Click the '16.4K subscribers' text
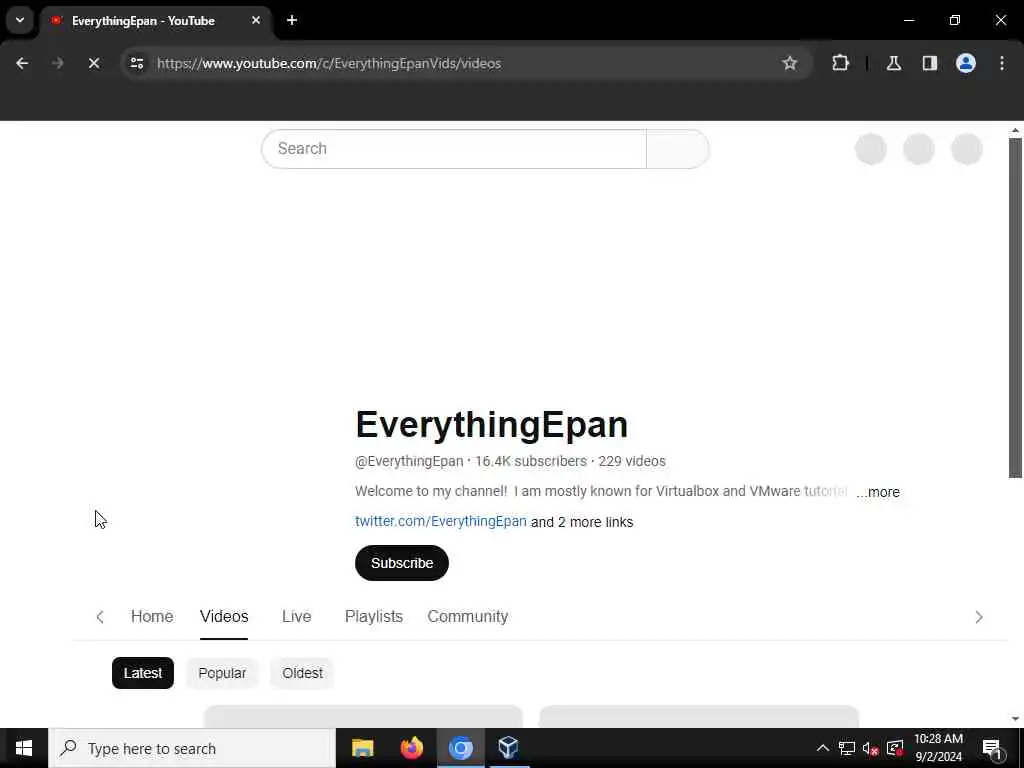The width and height of the screenshot is (1024, 768). pos(531,461)
